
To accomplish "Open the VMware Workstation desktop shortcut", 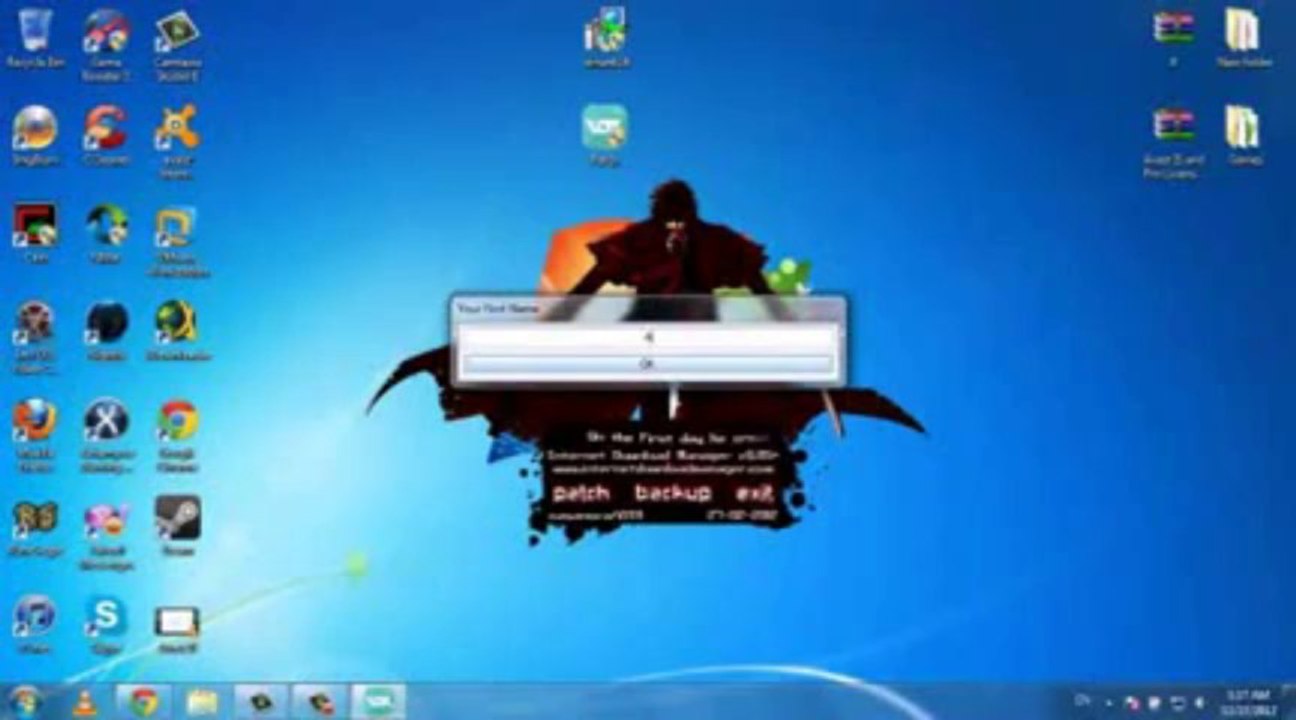I will (177, 240).
